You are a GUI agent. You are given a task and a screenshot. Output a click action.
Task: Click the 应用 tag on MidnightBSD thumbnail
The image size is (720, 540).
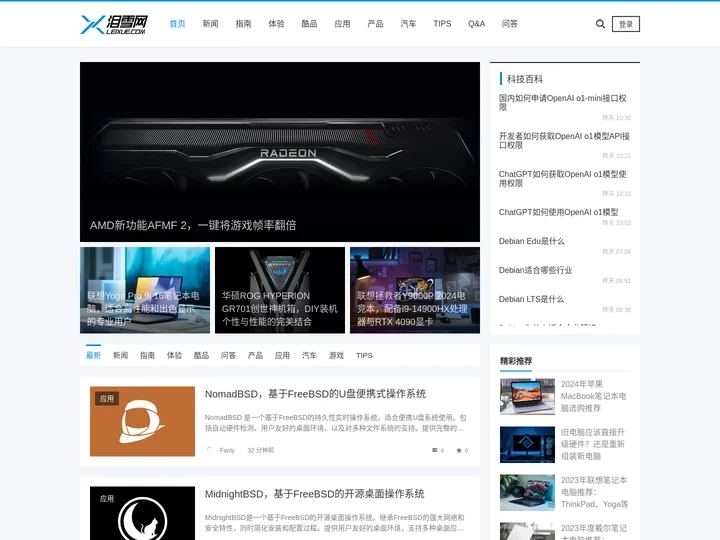pyautogui.click(x=107, y=498)
